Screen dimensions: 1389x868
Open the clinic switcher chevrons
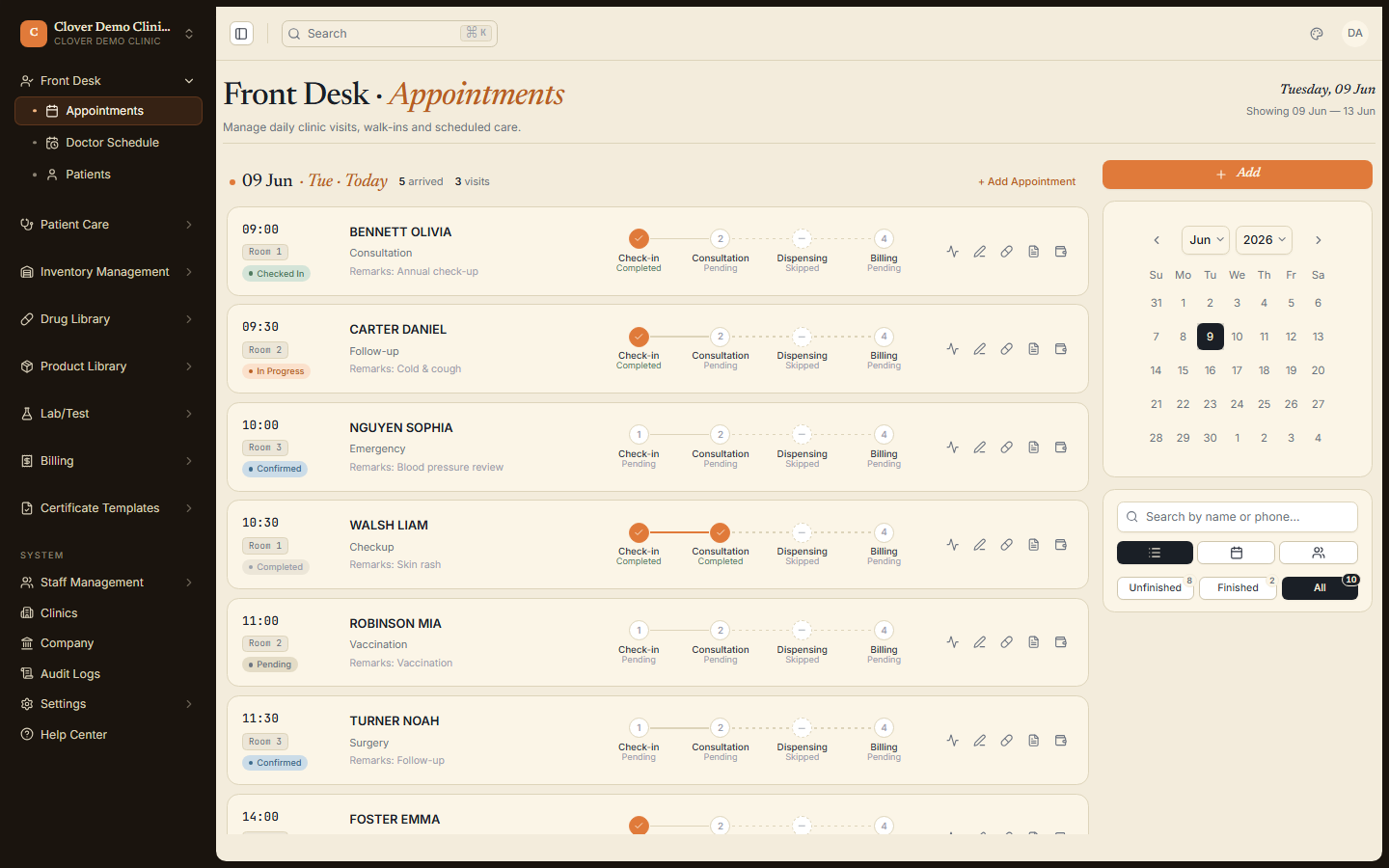pos(189,34)
